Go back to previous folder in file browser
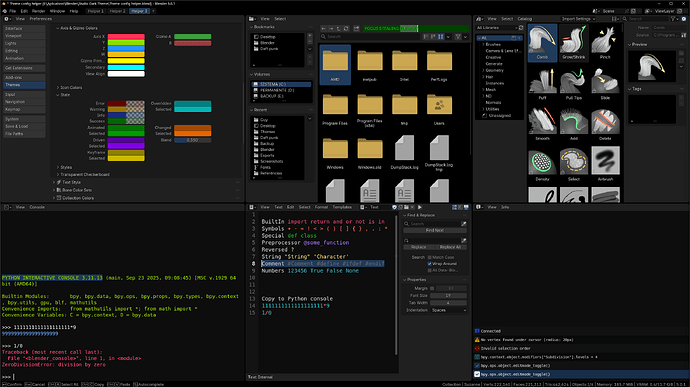 click(323, 29)
